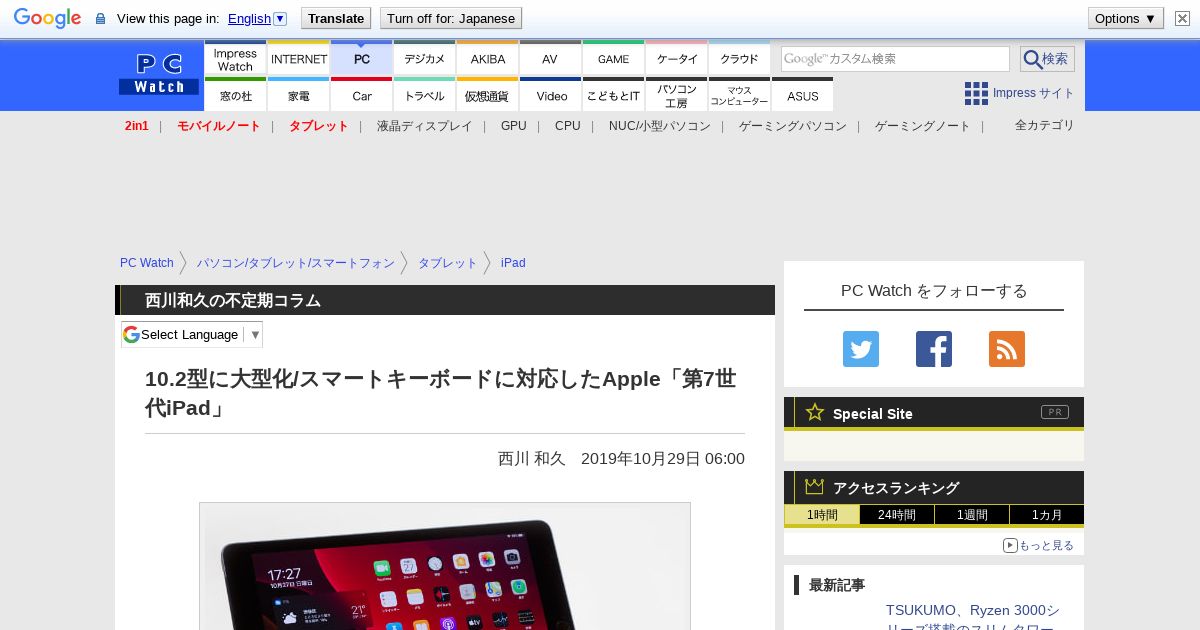Open the ASUS nav item

pos(803,95)
